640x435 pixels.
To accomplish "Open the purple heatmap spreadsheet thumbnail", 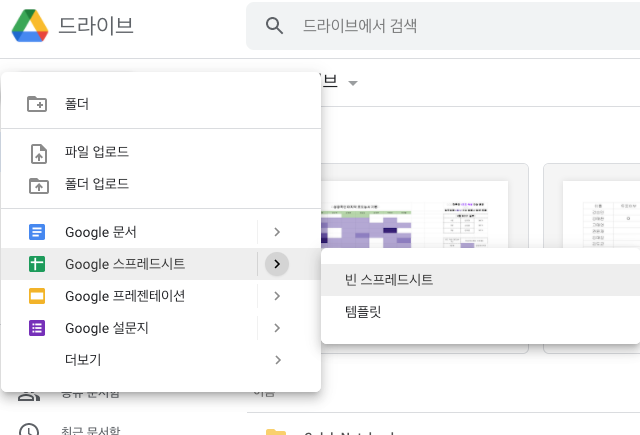I will tap(424, 206).
